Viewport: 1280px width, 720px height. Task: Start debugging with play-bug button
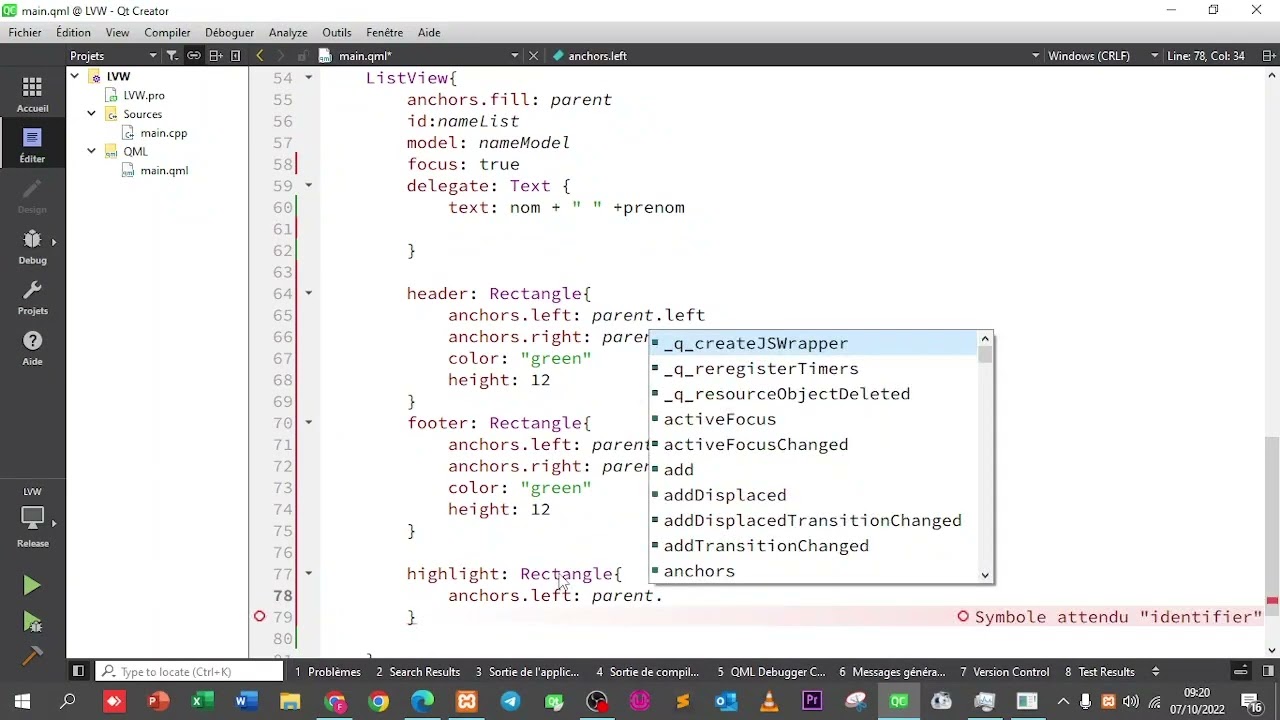coord(32,622)
